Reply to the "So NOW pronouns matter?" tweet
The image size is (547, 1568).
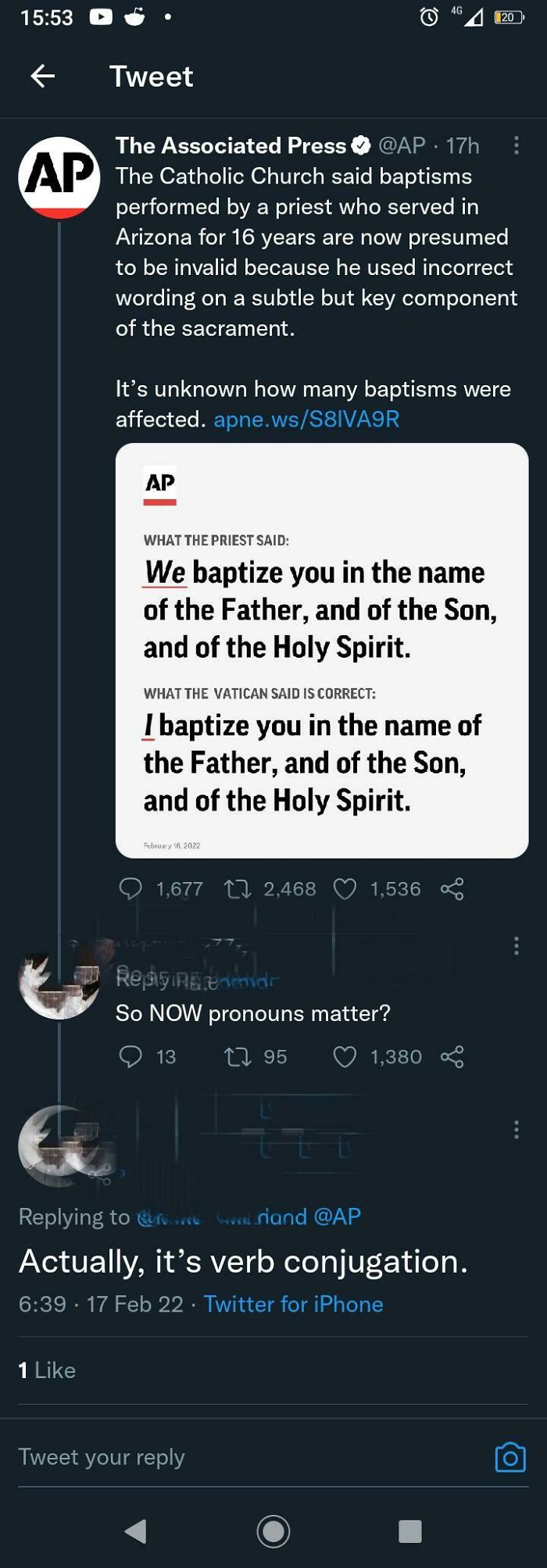(130, 1056)
